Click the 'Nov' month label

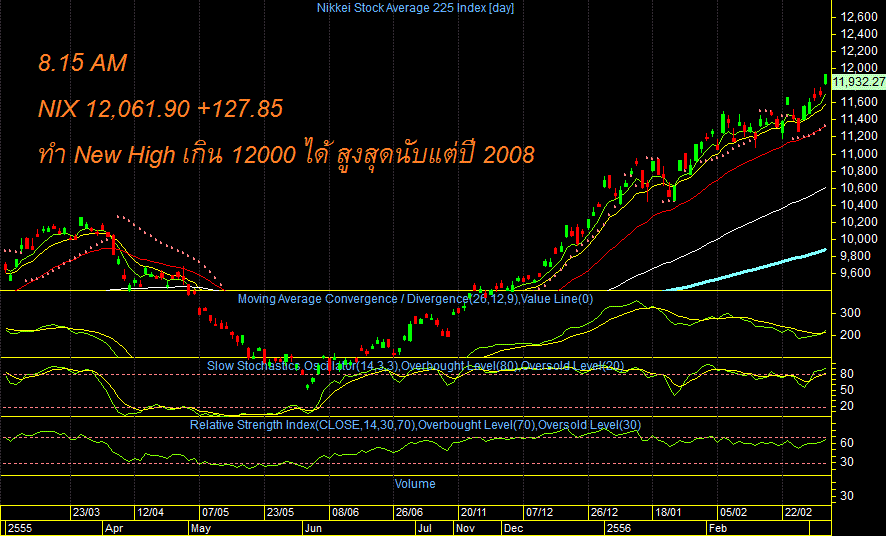click(x=466, y=528)
